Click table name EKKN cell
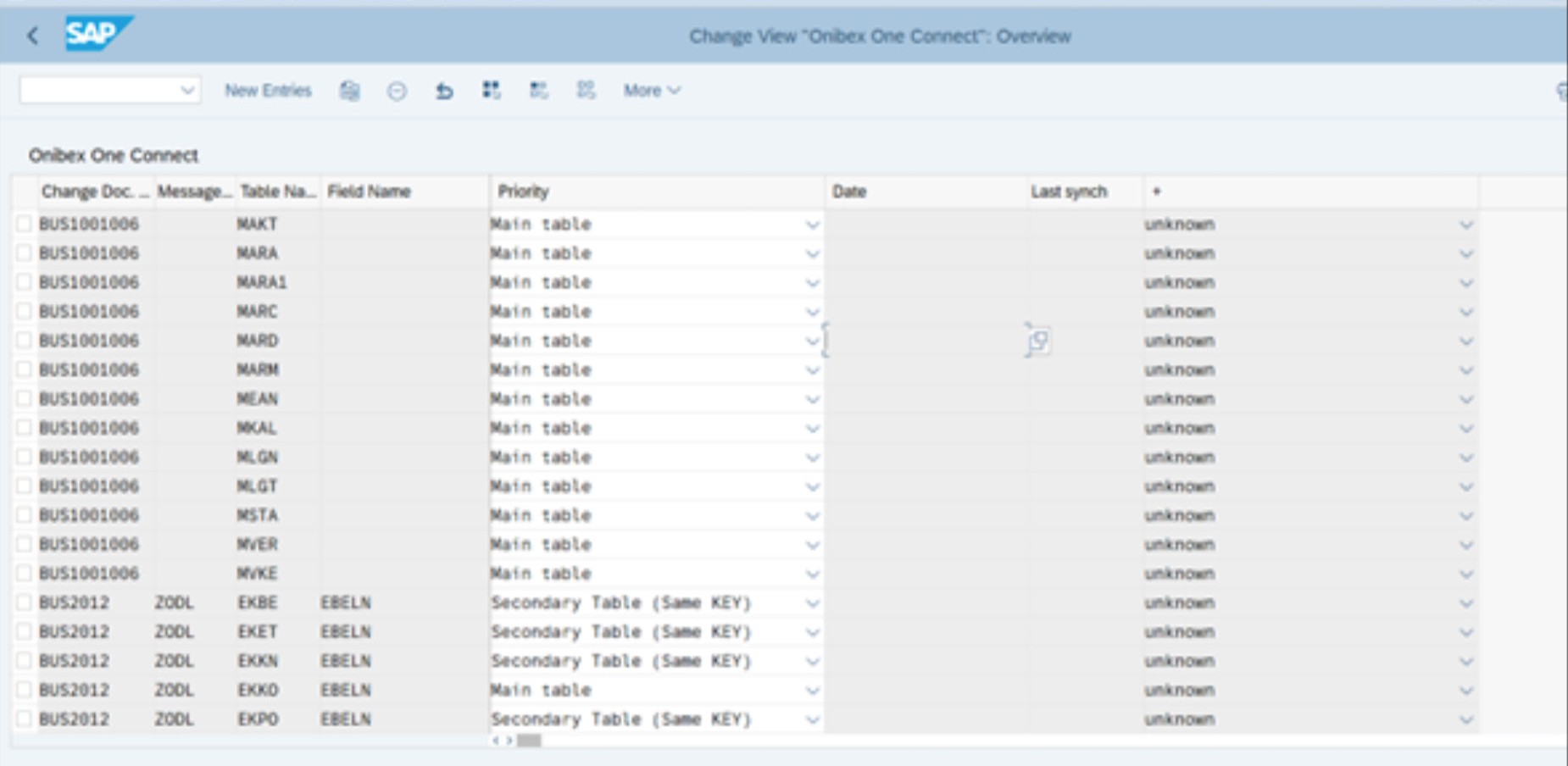Image resolution: width=1568 pixels, height=766 pixels. pyautogui.click(x=278, y=661)
